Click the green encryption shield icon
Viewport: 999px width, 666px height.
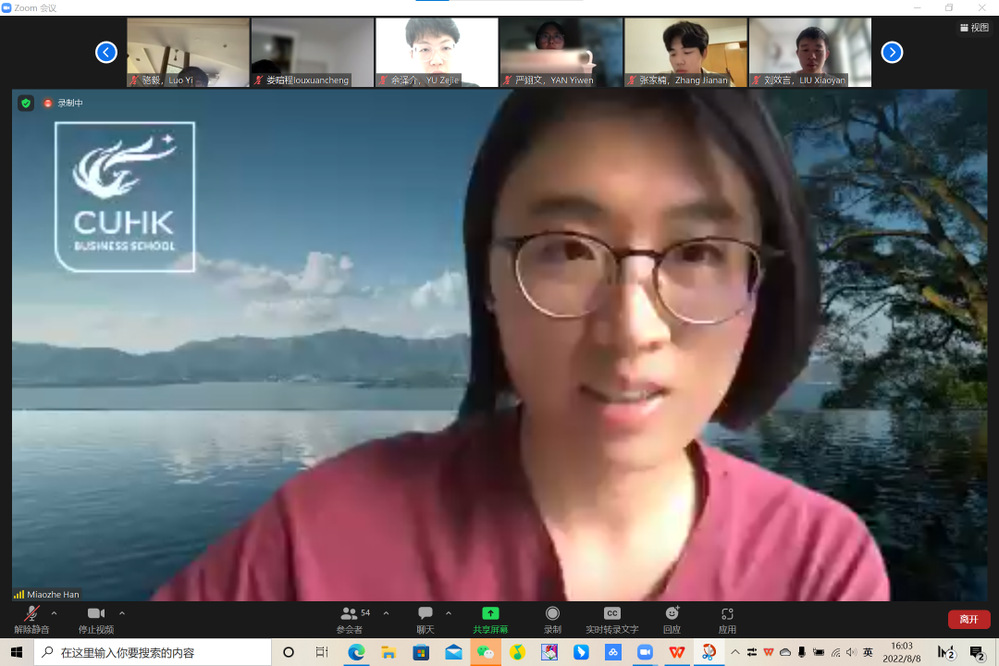pos(26,103)
